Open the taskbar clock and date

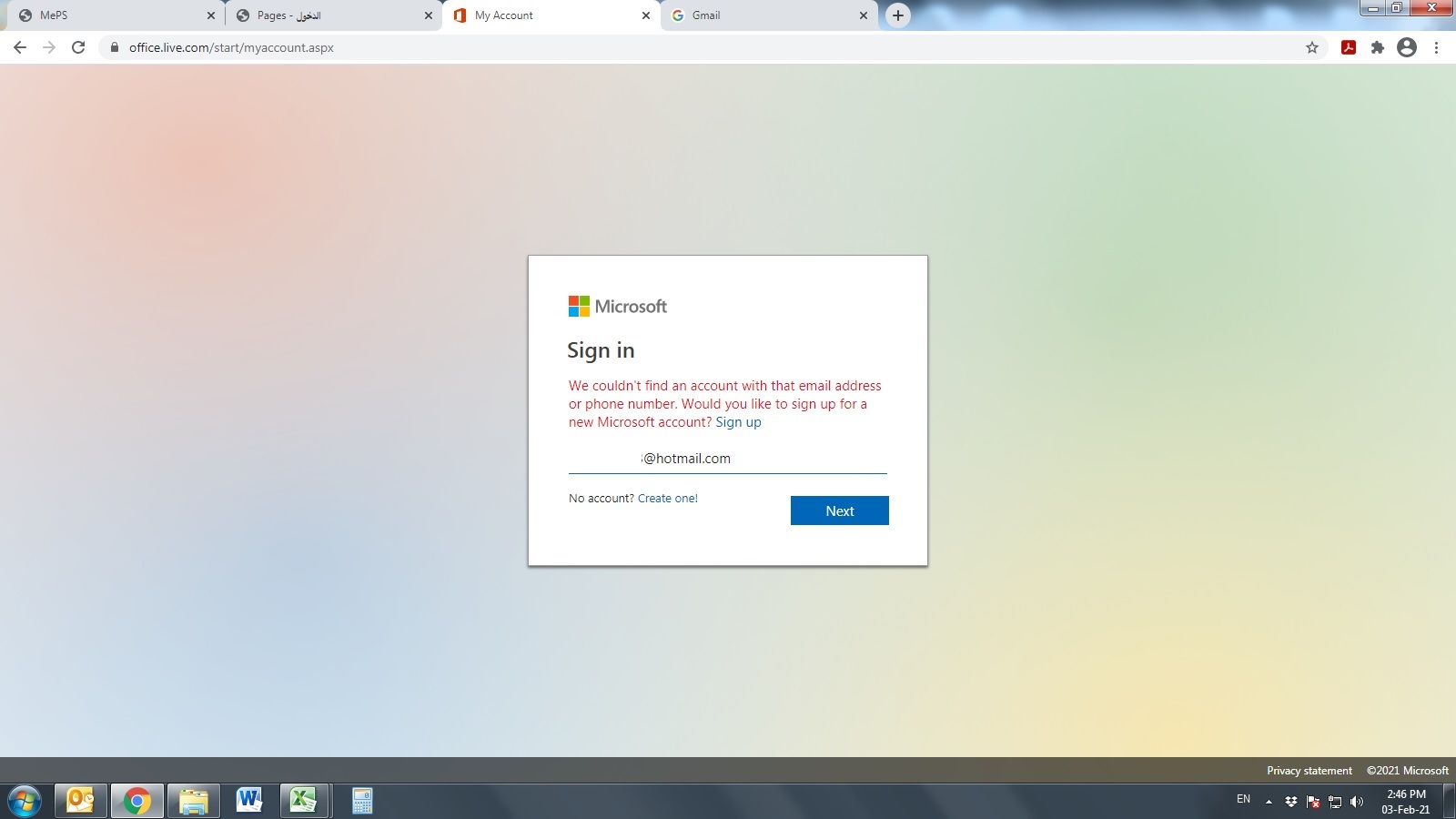pyautogui.click(x=1405, y=802)
